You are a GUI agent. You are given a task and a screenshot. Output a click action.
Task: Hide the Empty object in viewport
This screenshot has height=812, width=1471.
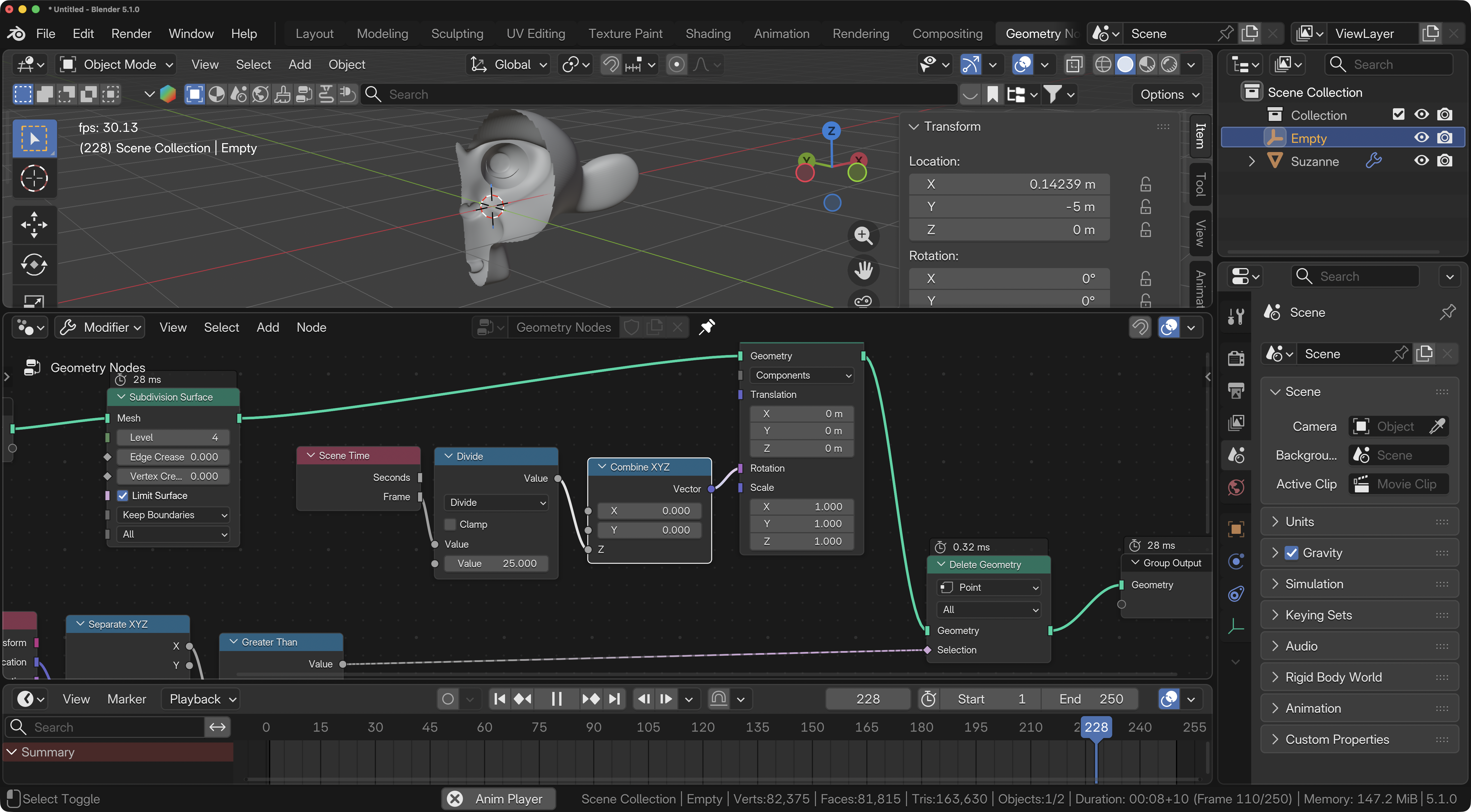click(1421, 138)
